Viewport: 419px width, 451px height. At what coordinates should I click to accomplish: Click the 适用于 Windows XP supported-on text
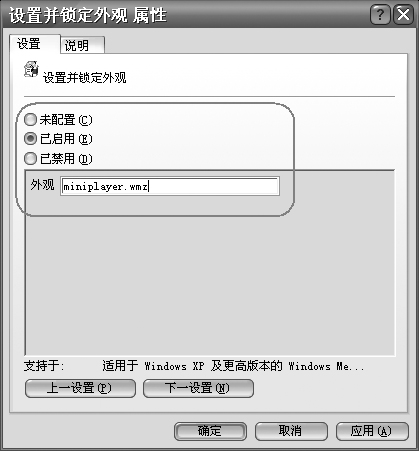click(x=233, y=366)
